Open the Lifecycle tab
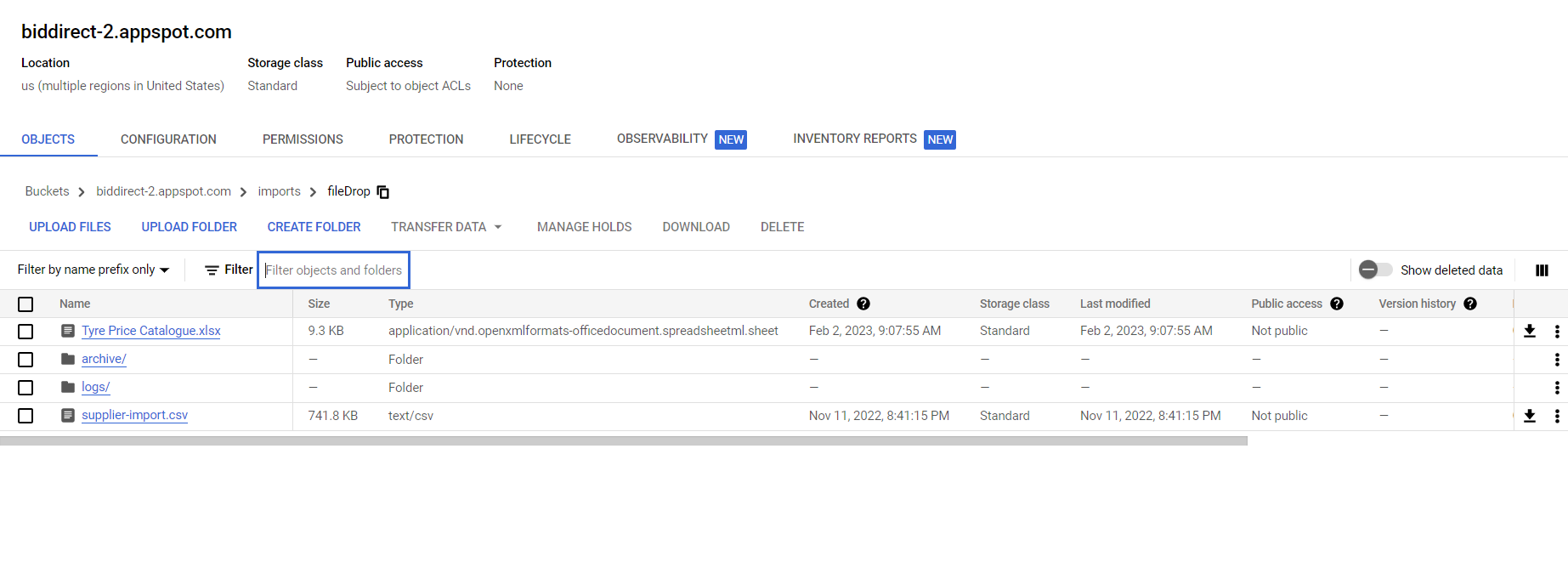 540,139
